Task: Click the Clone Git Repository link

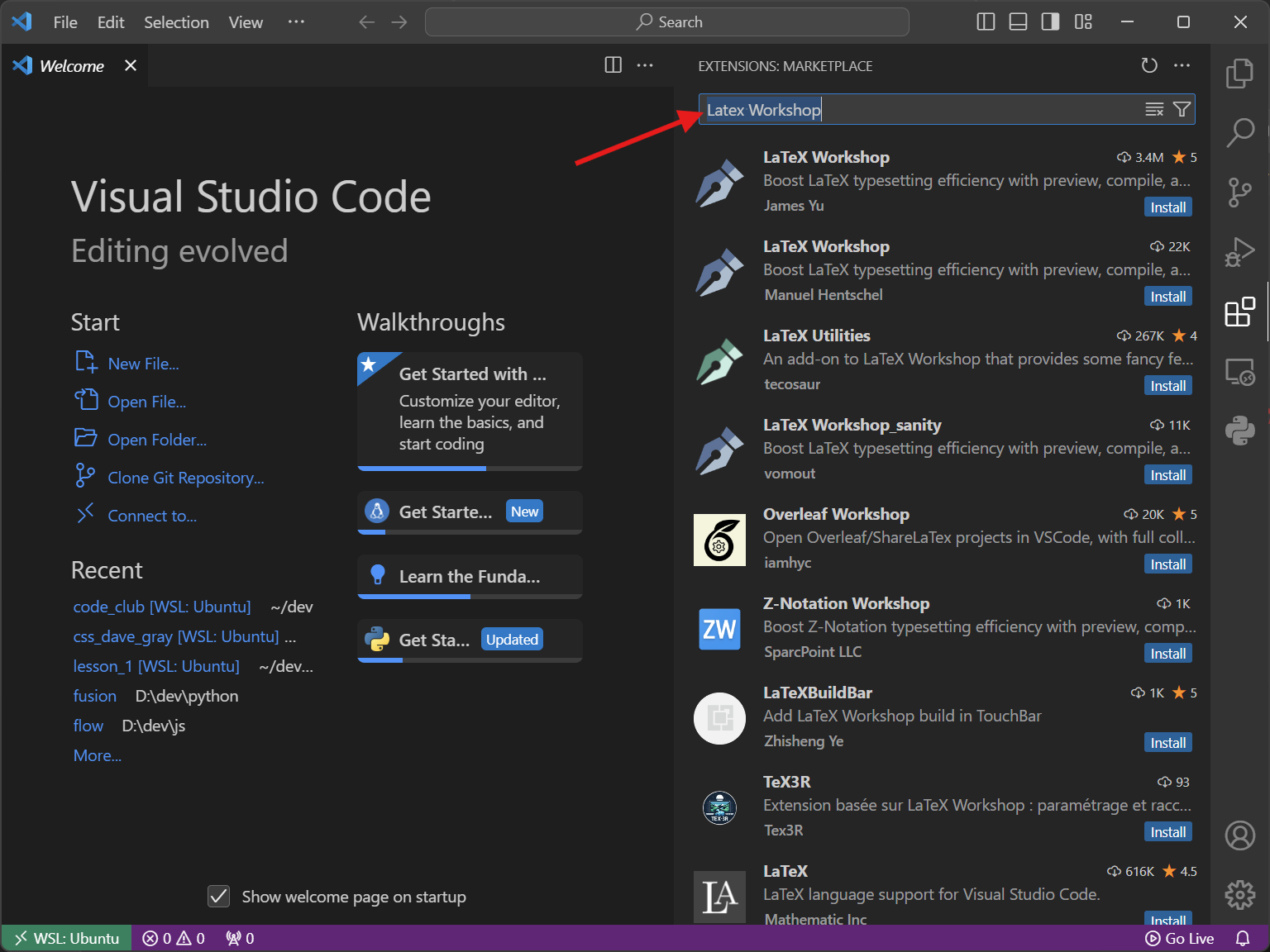Action: (186, 478)
